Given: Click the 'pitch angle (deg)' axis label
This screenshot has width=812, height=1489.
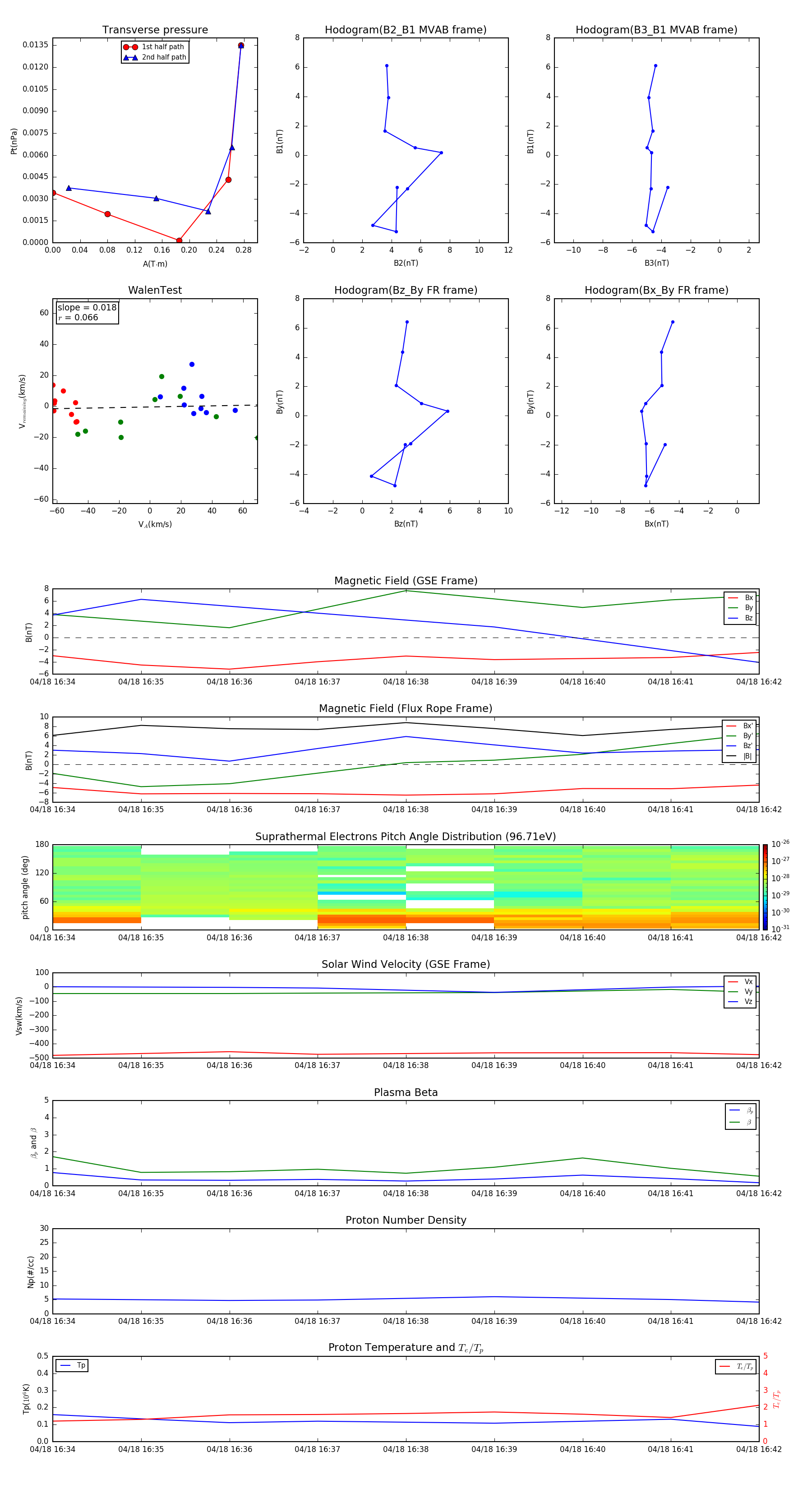Looking at the screenshot, I should pos(25,887).
